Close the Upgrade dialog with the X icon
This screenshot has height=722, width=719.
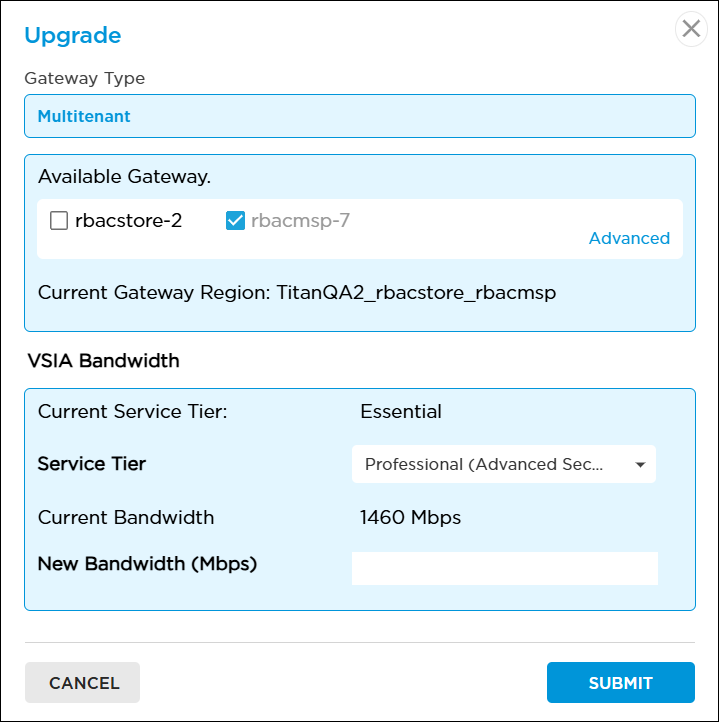(691, 29)
